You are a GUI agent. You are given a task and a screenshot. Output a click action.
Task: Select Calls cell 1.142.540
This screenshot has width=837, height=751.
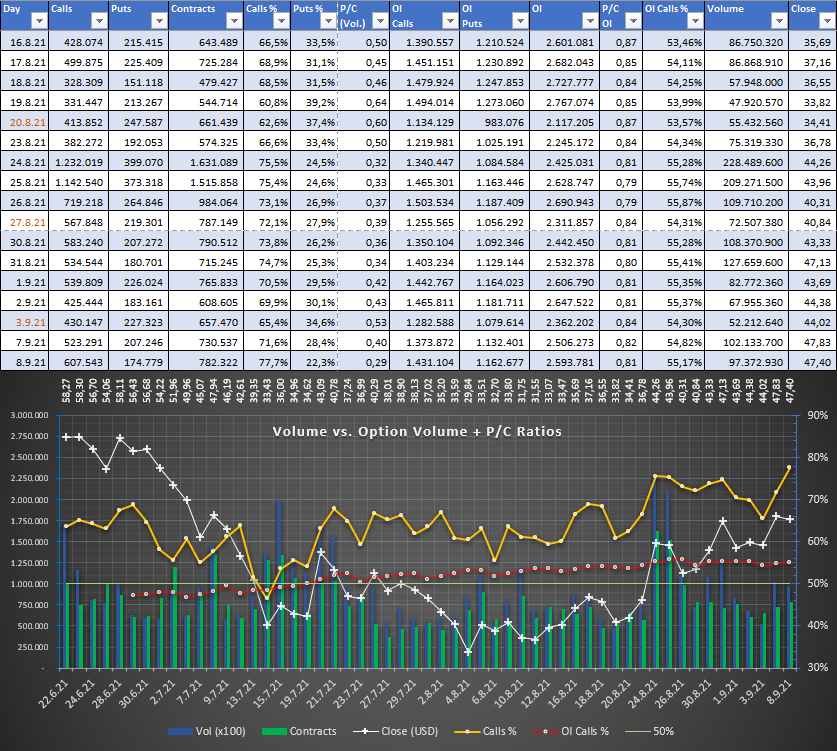[x=78, y=182]
